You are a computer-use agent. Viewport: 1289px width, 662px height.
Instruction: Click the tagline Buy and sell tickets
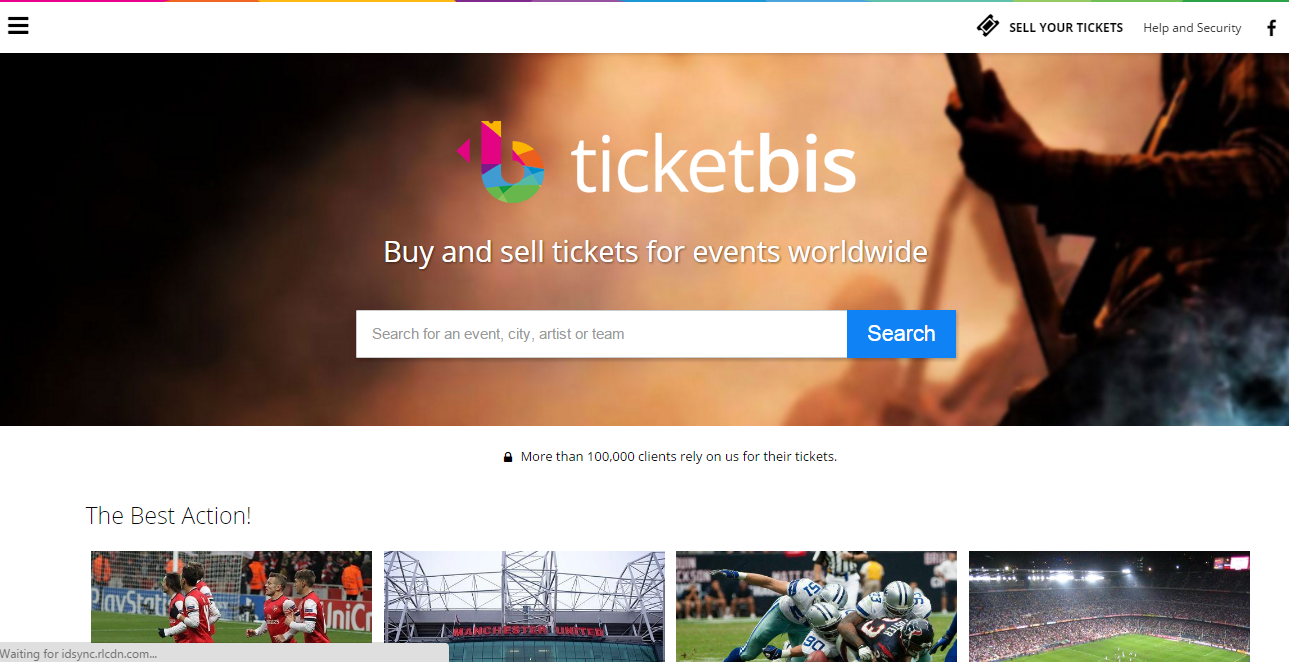tap(656, 251)
